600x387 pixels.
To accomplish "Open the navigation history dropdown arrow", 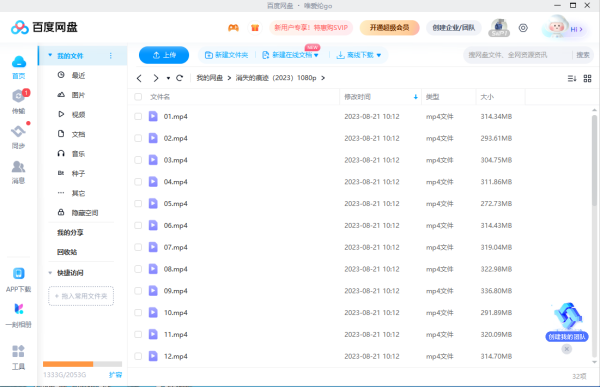I will click(x=168, y=78).
